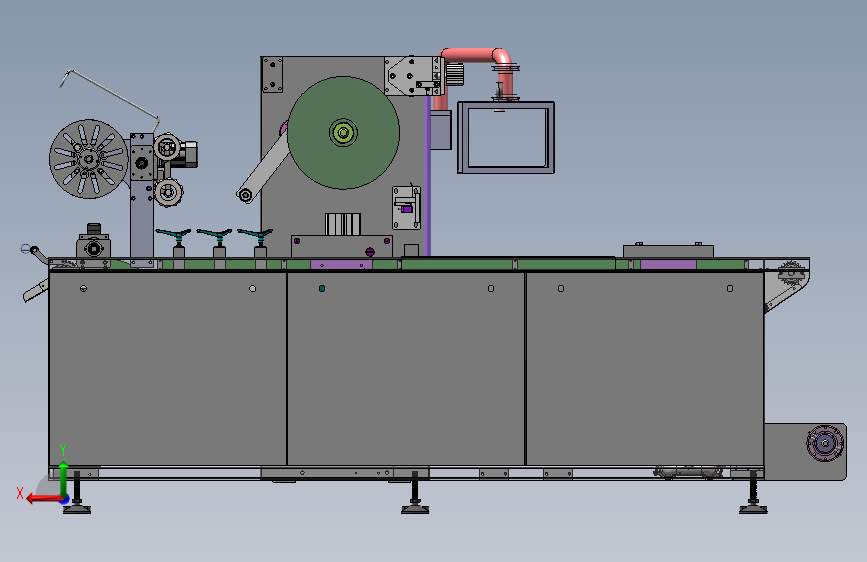Select the corner plate with four bolts
Screen dimensions: 867x562
pyautogui.click(x=272, y=75)
